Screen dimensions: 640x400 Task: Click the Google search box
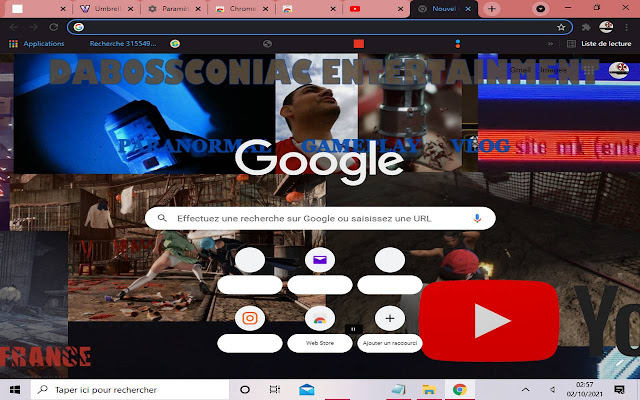tap(320, 218)
